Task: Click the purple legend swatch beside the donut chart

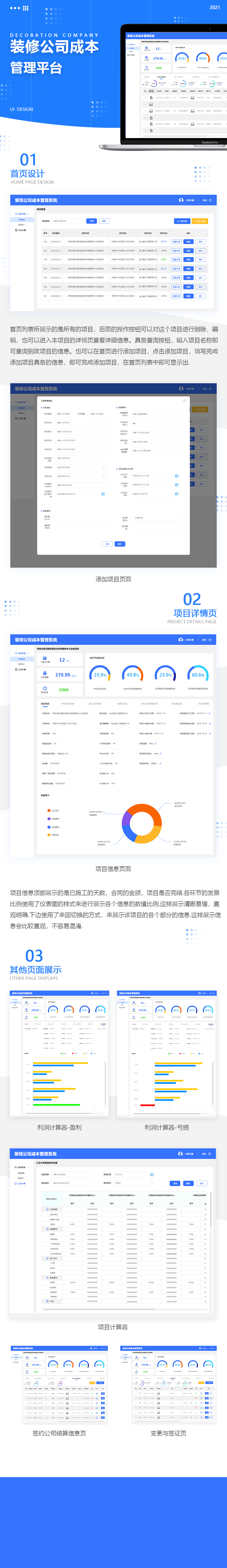Action: click(x=49, y=819)
